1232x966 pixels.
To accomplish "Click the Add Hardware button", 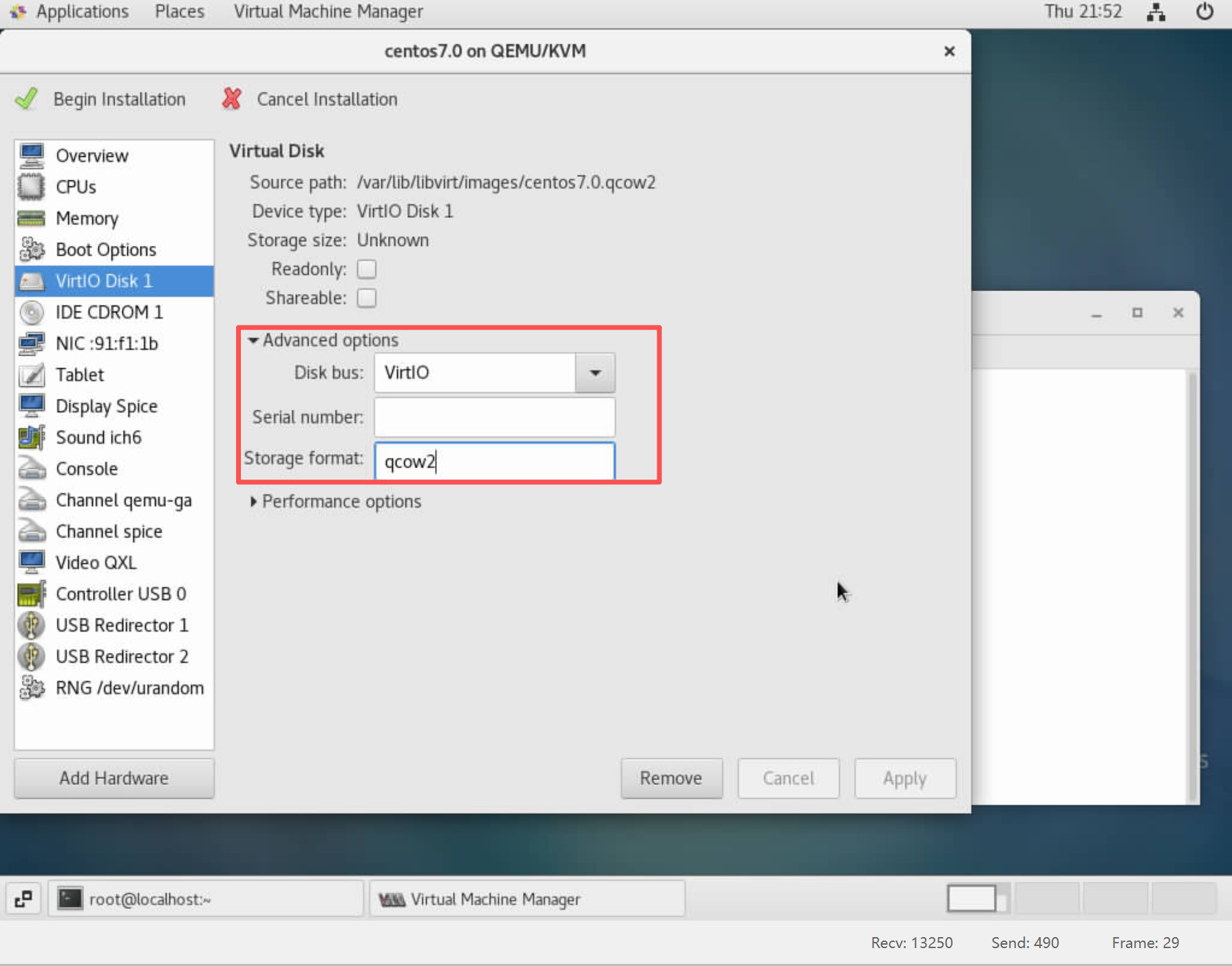I will click(114, 778).
